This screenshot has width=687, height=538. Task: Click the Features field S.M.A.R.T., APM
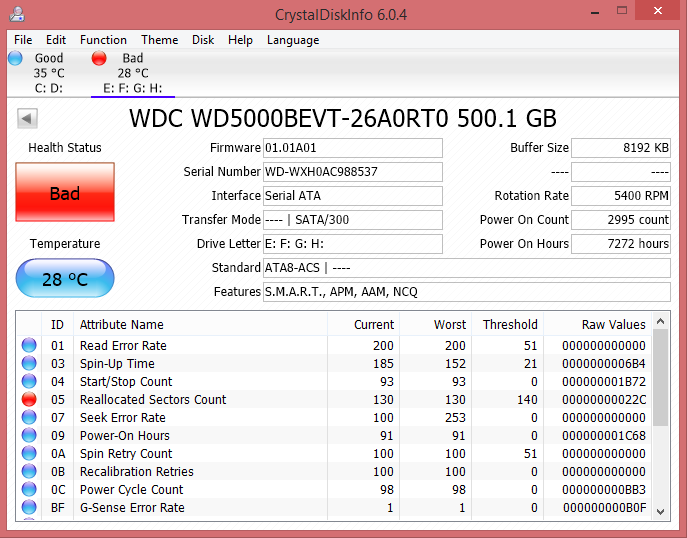(x=467, y=292)
